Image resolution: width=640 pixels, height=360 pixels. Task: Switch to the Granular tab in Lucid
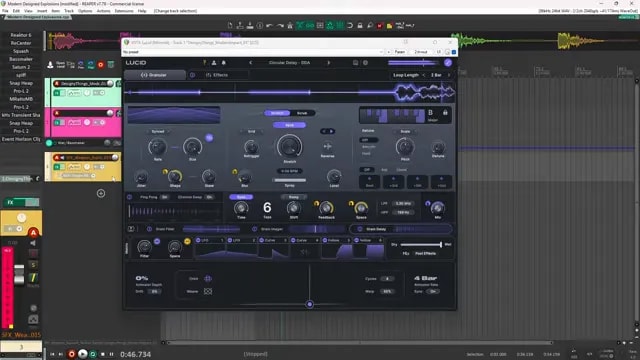154,75
